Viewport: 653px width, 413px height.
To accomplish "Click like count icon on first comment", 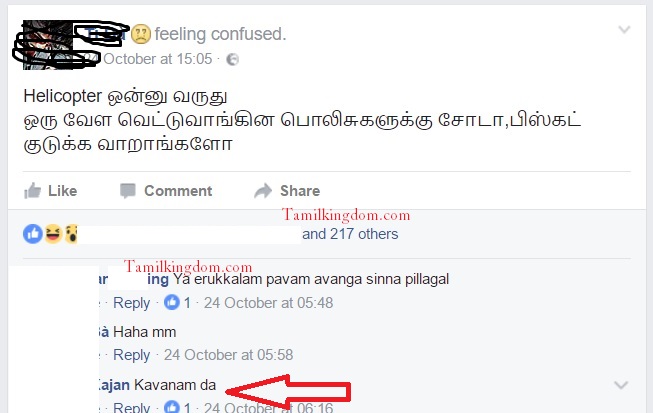I will (172, 302).
